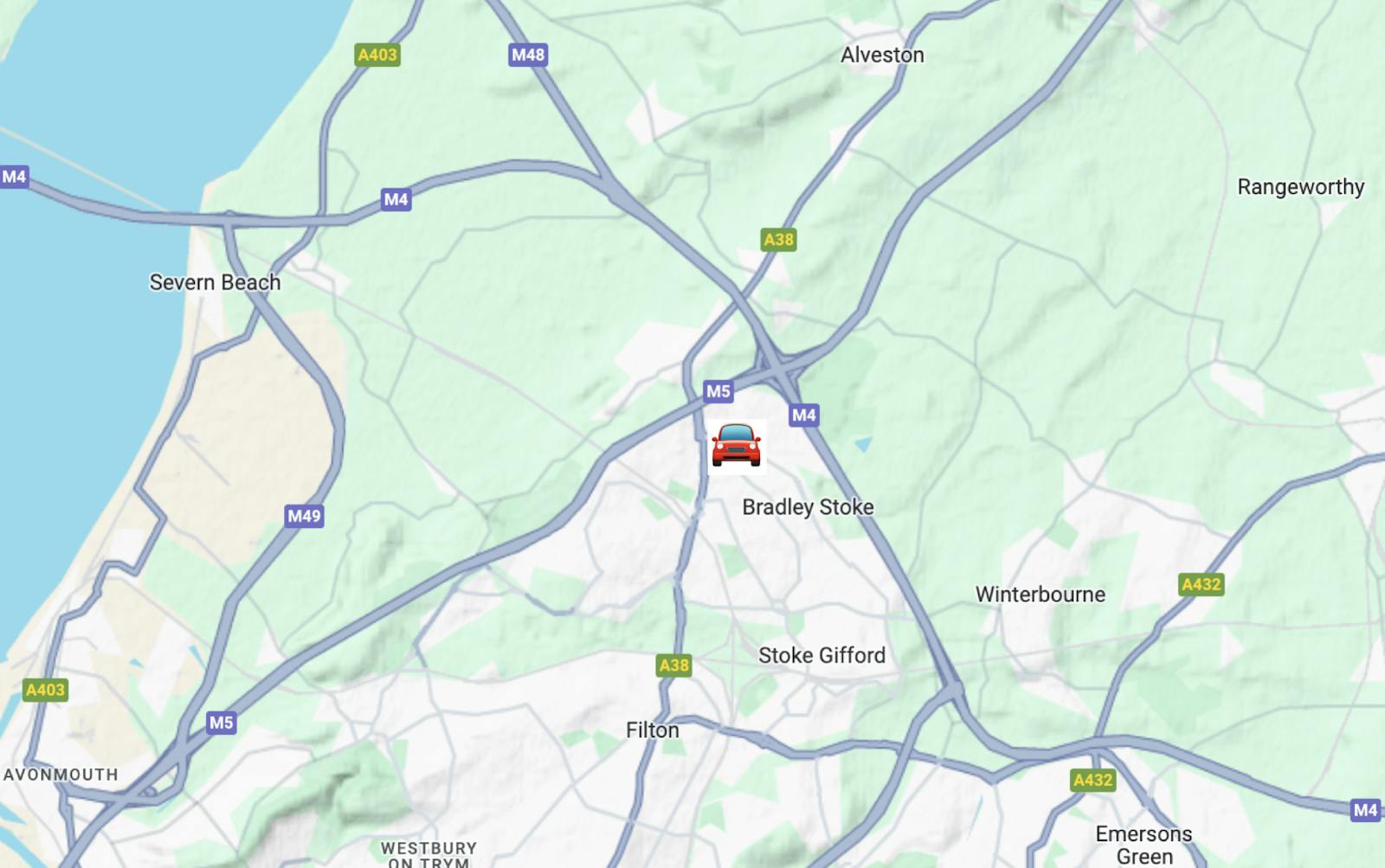1385x868 pixels.
Task: Select the A432 shield above Emersons Green
Action: 1093,780
